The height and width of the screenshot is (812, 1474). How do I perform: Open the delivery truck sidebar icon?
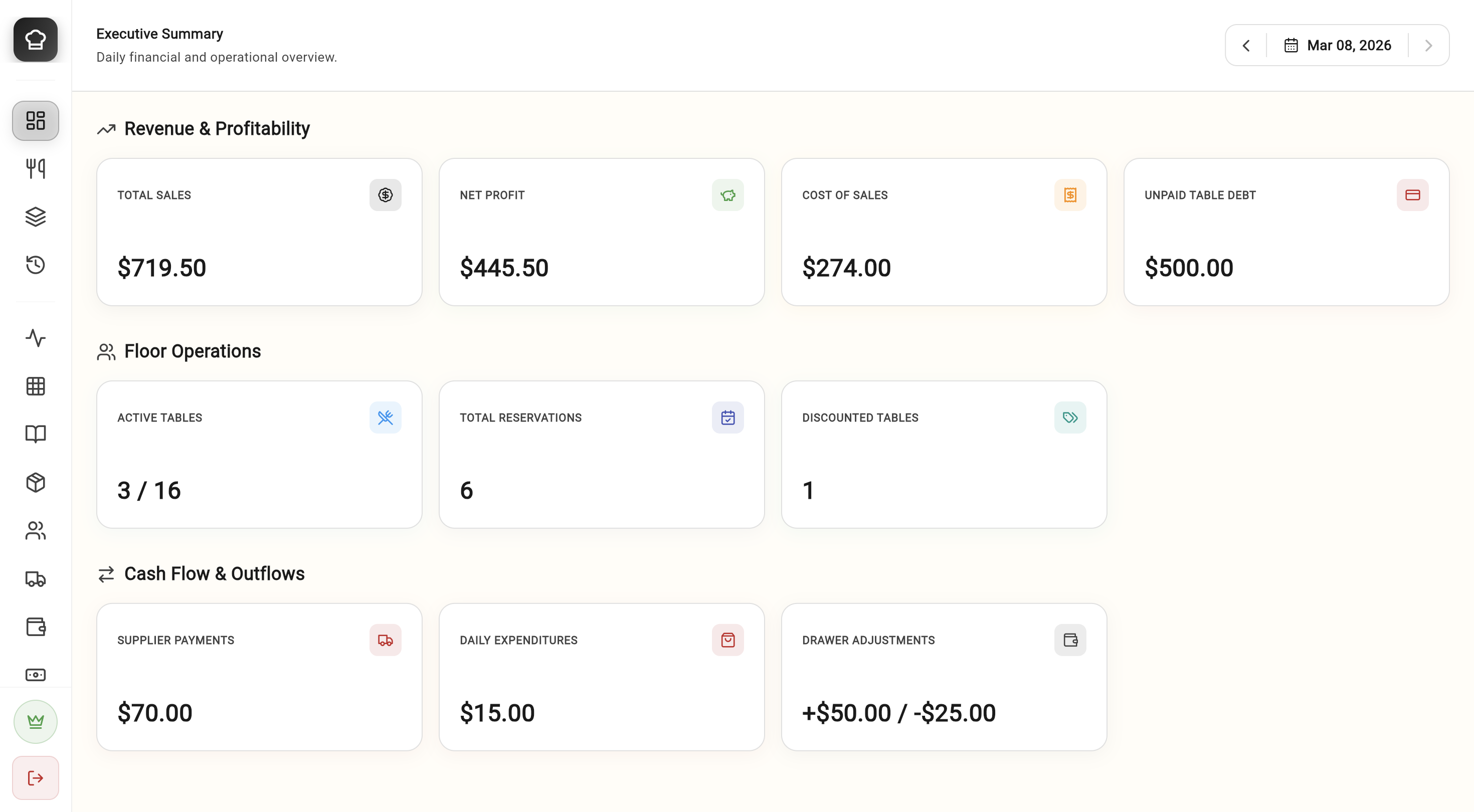pyautogui.click(x=36, y=578)
